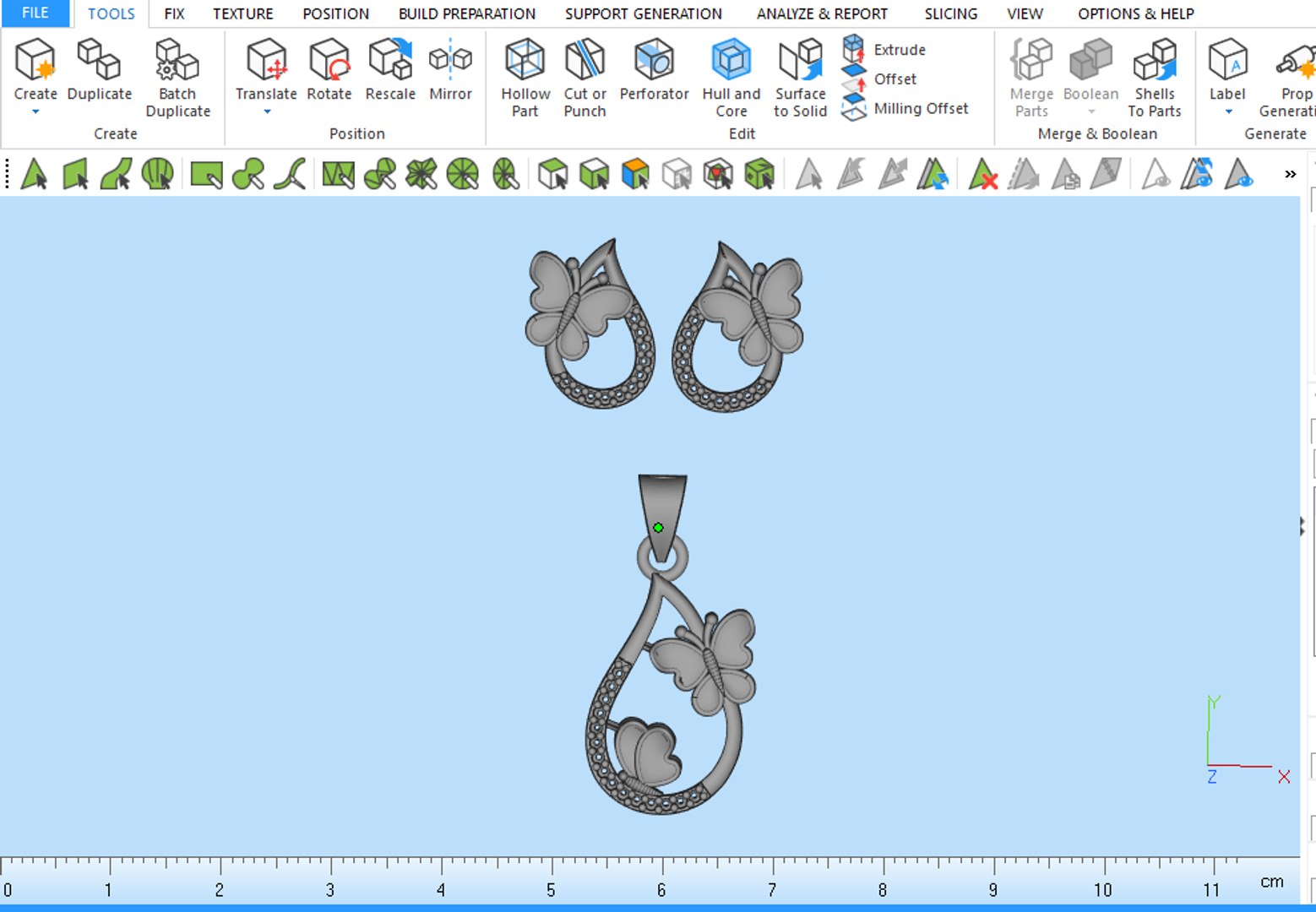
Task: Select the blob brush marking tool
Action: point(248,174)
